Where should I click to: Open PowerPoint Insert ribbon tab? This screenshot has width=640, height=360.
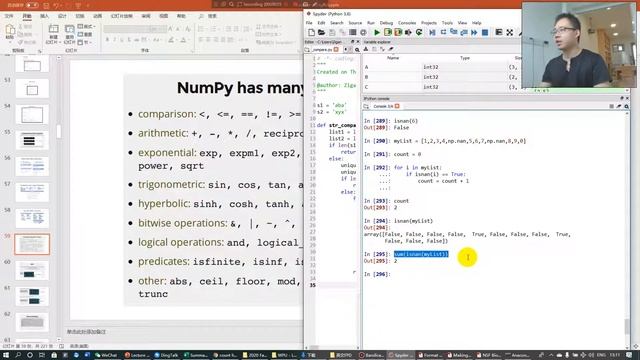tap(44, 16)
